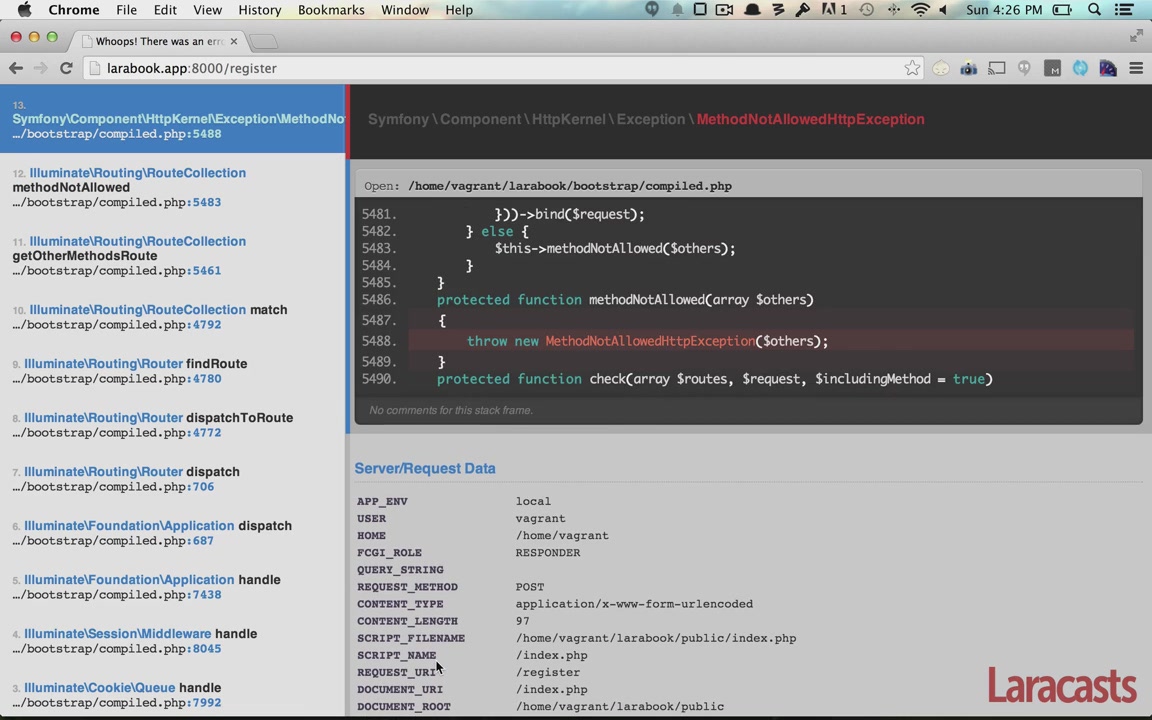Viewport: 1152px width, 720px height.
Task: Click the four-arrow cross menu bar icon
Action: click(893, 10)
